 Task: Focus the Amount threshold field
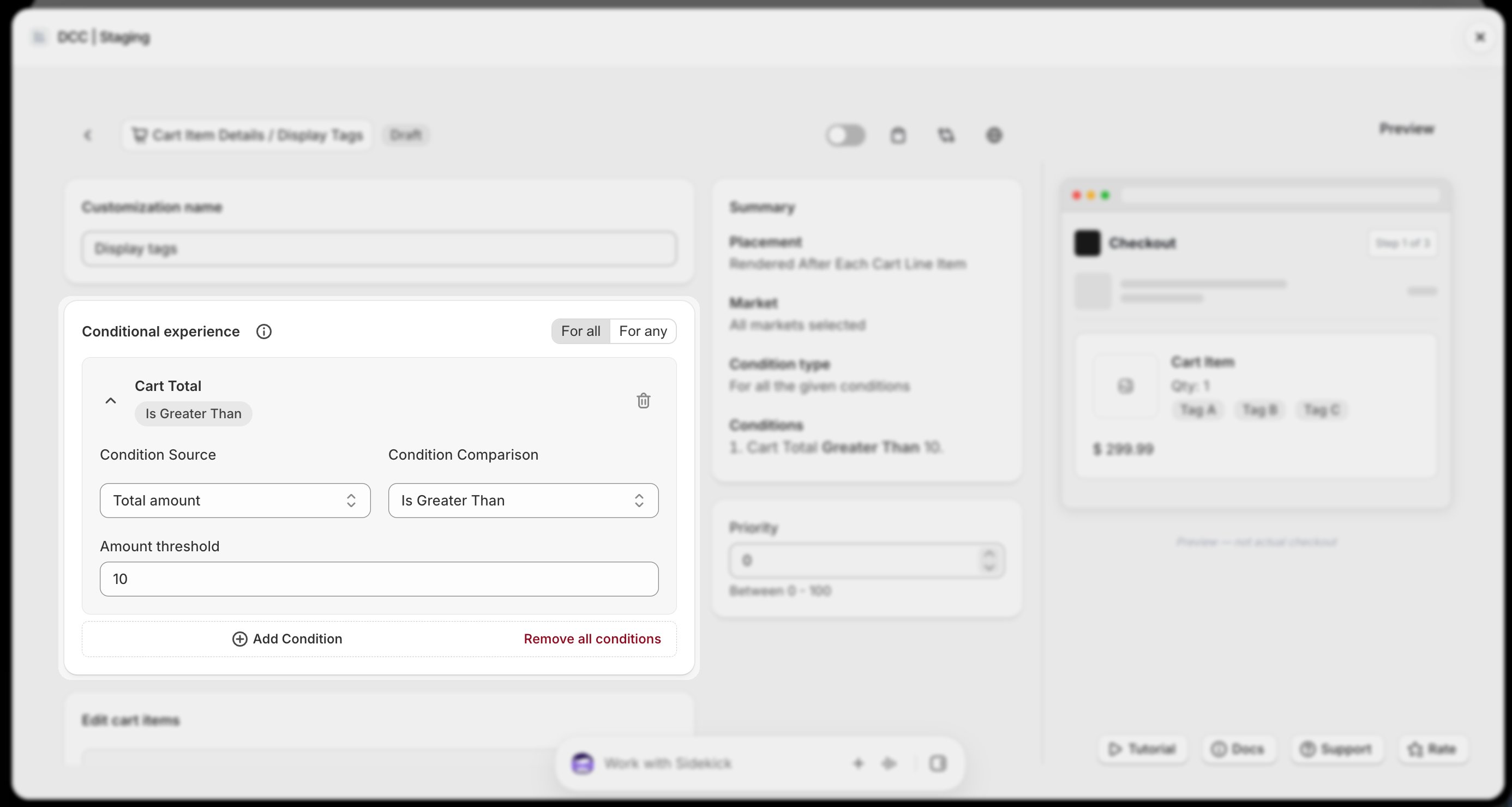pyautogui.click(x=379, y=579)
